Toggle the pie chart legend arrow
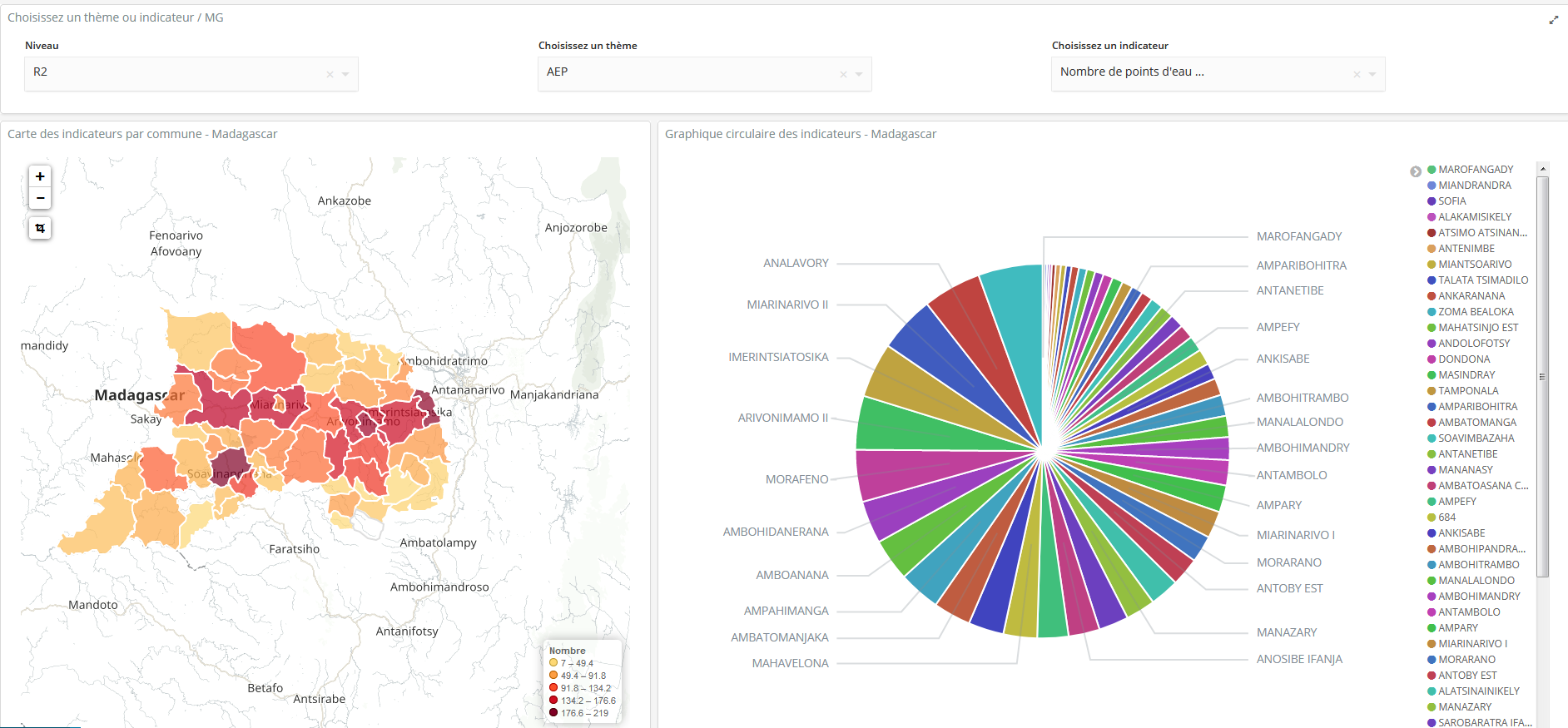 point(1416,171)
